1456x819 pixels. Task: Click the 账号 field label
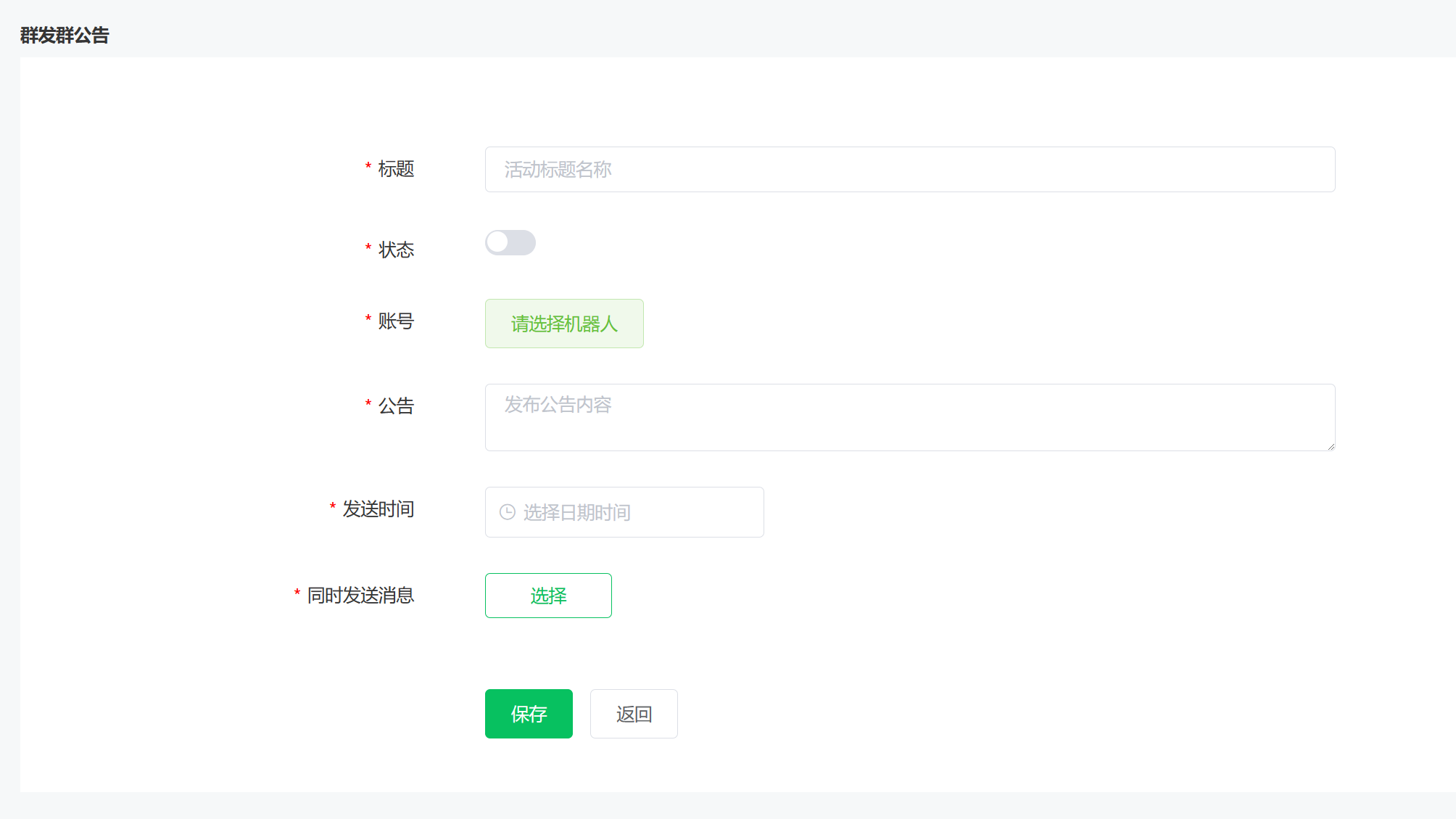click(x=396, y=323)
